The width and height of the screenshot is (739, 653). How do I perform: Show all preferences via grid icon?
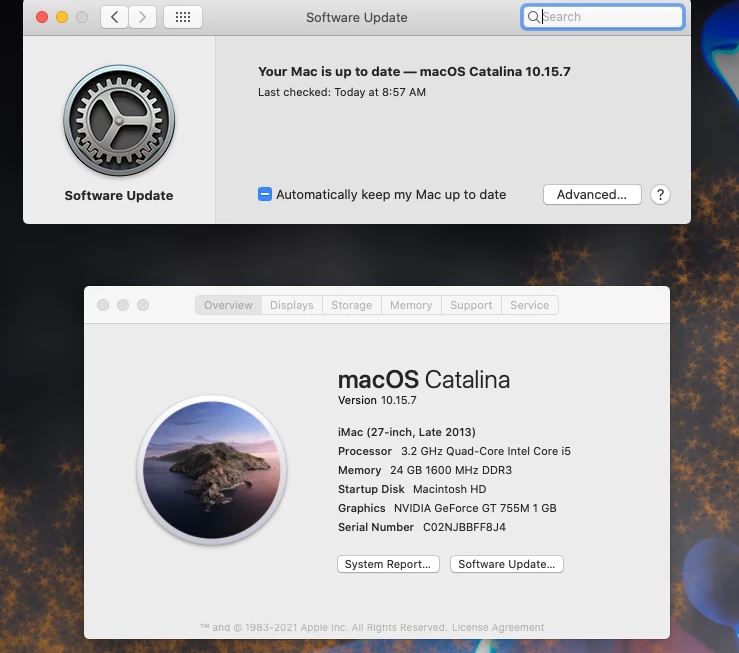tap(183, 17)
